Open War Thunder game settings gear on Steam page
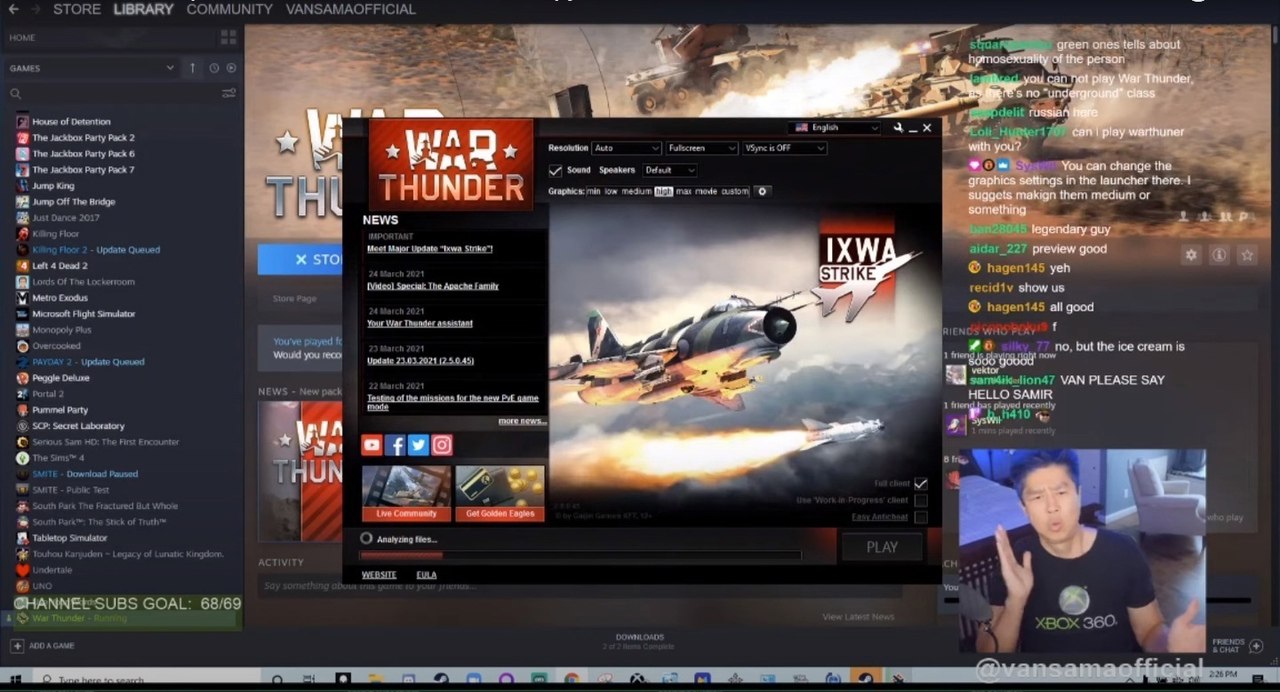Viewport: 1280px width, 692px height. click(1191, 255)
